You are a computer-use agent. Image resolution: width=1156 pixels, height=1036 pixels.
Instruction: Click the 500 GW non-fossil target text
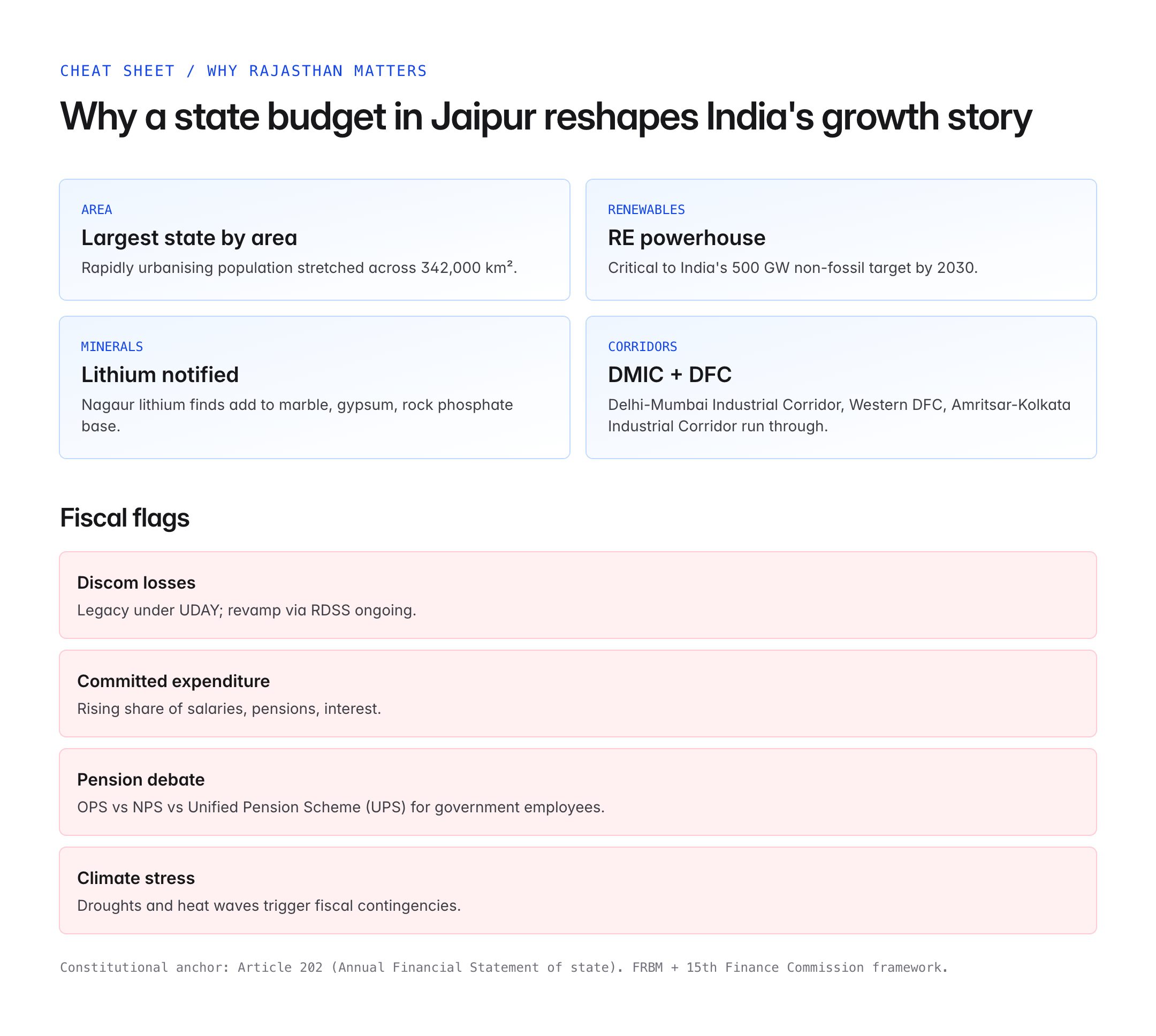[792, 268]
